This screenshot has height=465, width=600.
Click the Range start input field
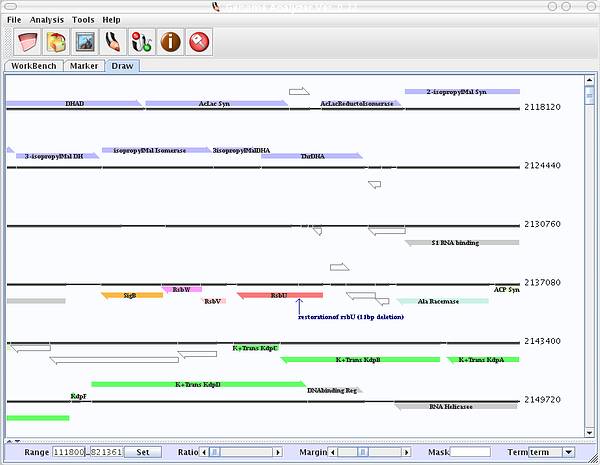click(69, 452)
